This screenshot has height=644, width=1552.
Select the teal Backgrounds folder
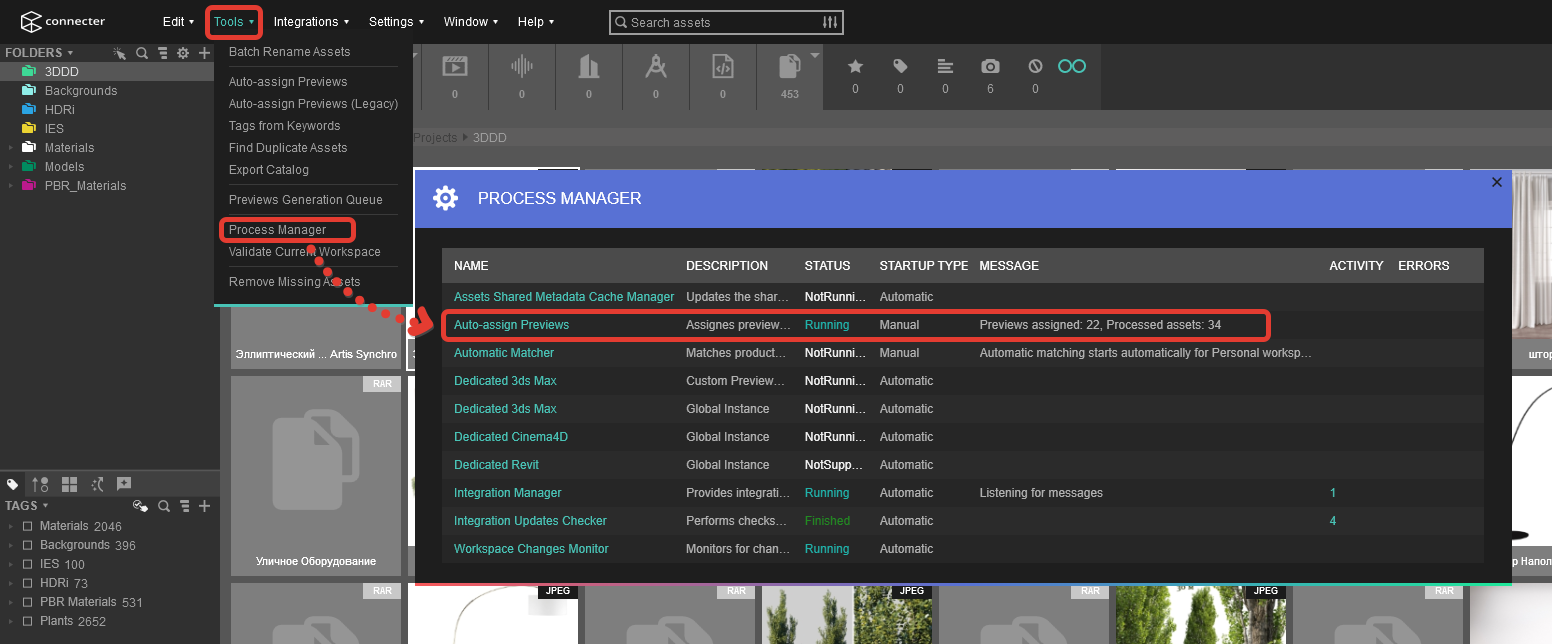pos(80,91)
